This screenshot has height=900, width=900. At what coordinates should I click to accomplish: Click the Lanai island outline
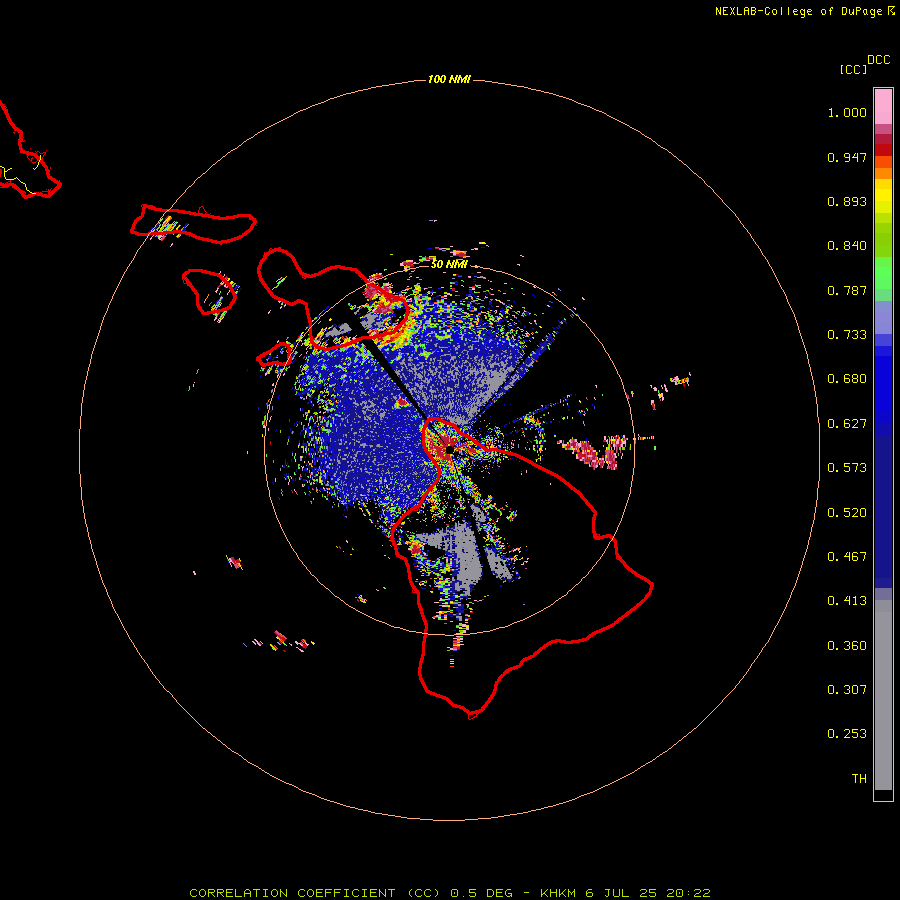210,292
